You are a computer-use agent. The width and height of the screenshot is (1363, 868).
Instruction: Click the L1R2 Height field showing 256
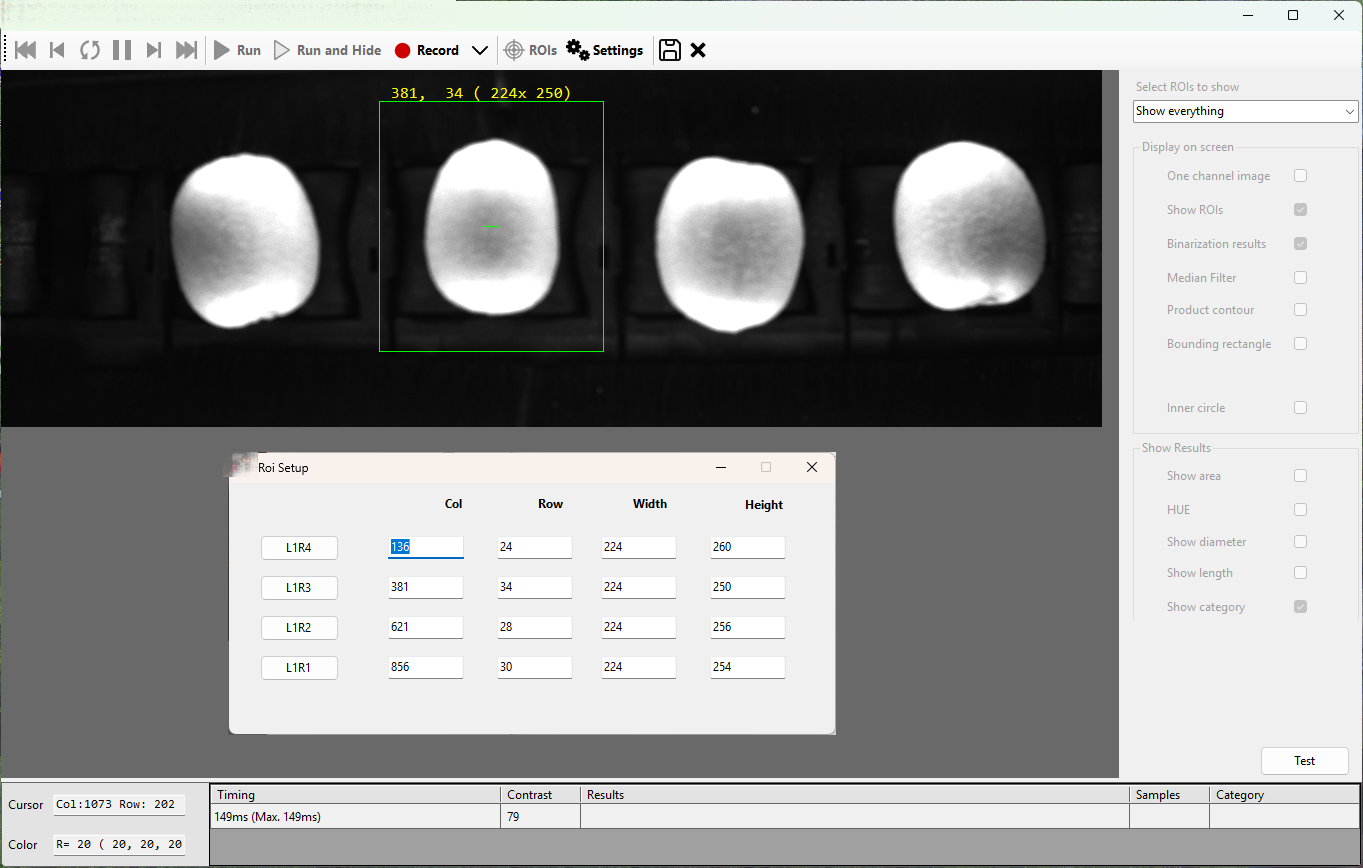click(748, 628)
